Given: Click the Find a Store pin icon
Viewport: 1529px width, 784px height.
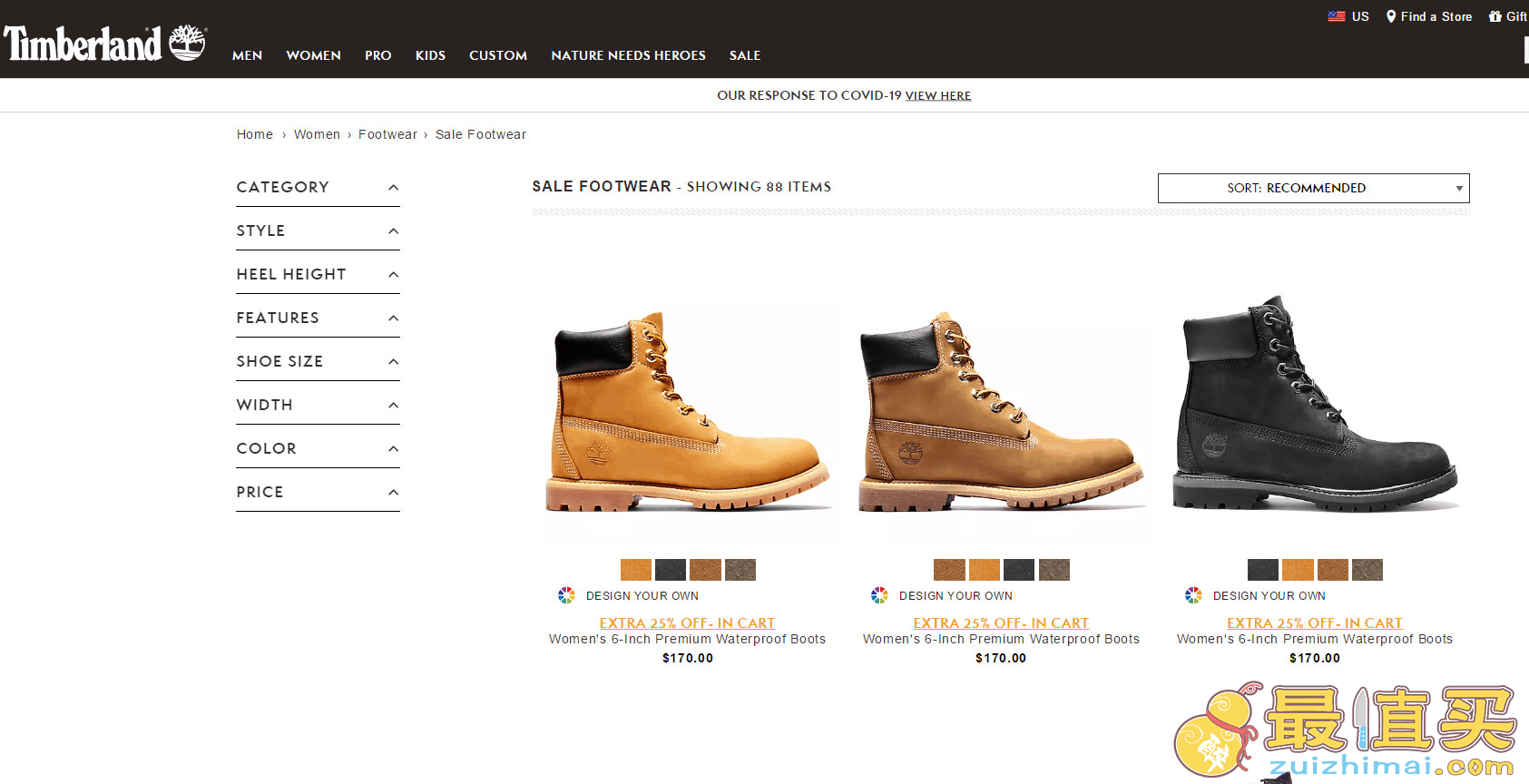Looking at the screenshot, I should tap(1391, 16).
